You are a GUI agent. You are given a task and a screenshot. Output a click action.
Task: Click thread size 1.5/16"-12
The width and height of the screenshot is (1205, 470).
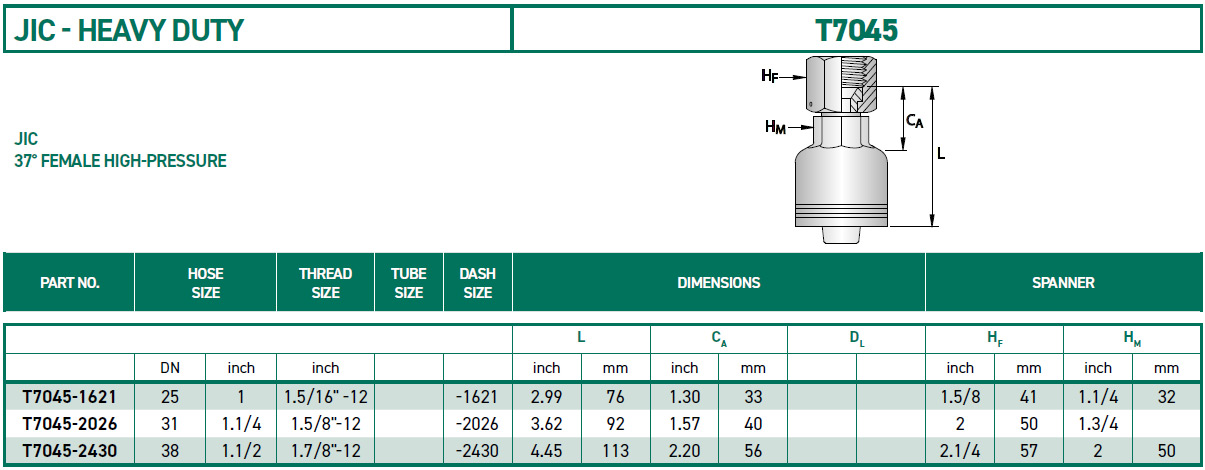pyautogui.click(x=326, y=396)
